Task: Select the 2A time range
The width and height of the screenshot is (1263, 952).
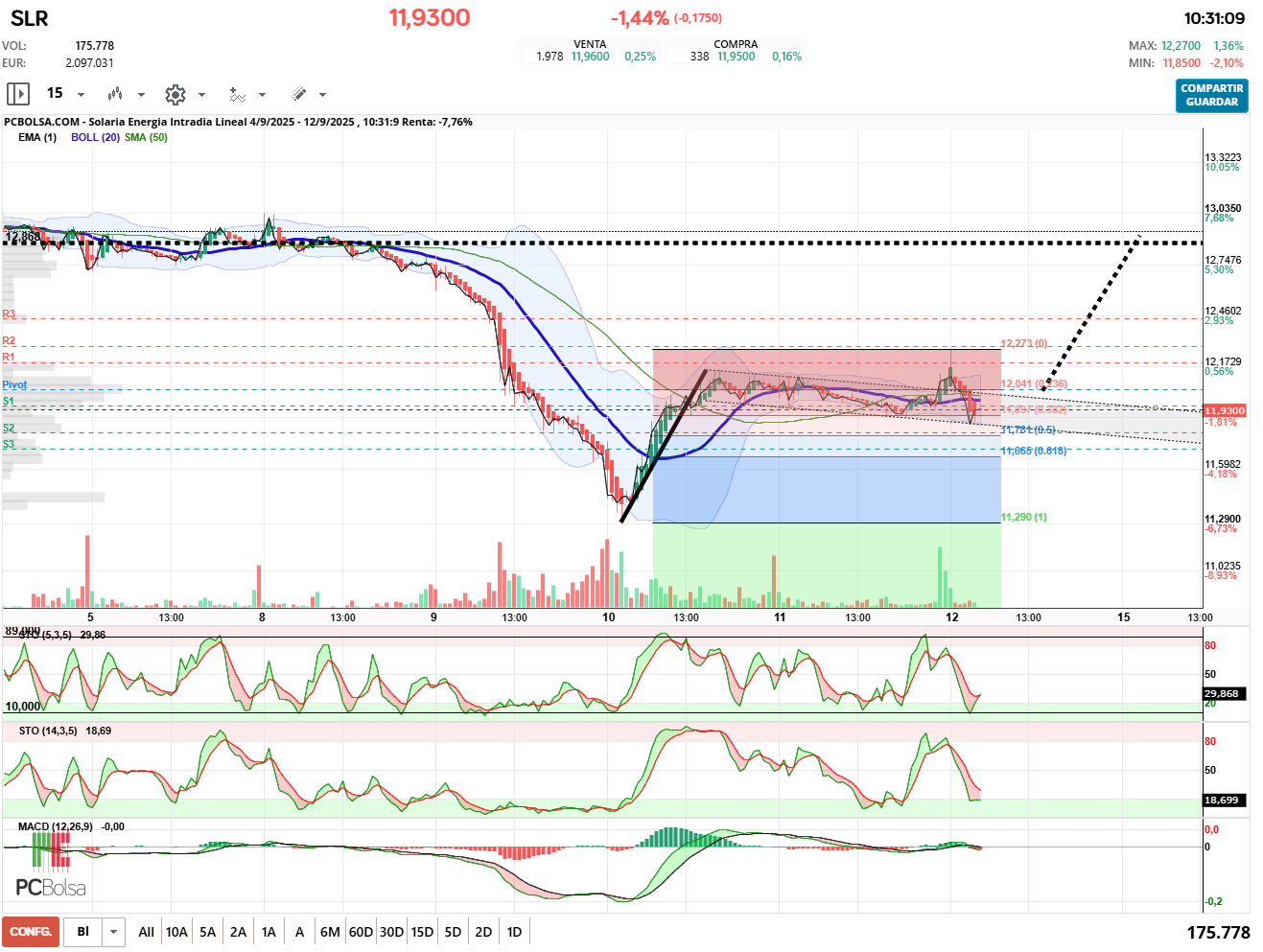Action: [238, 932]
